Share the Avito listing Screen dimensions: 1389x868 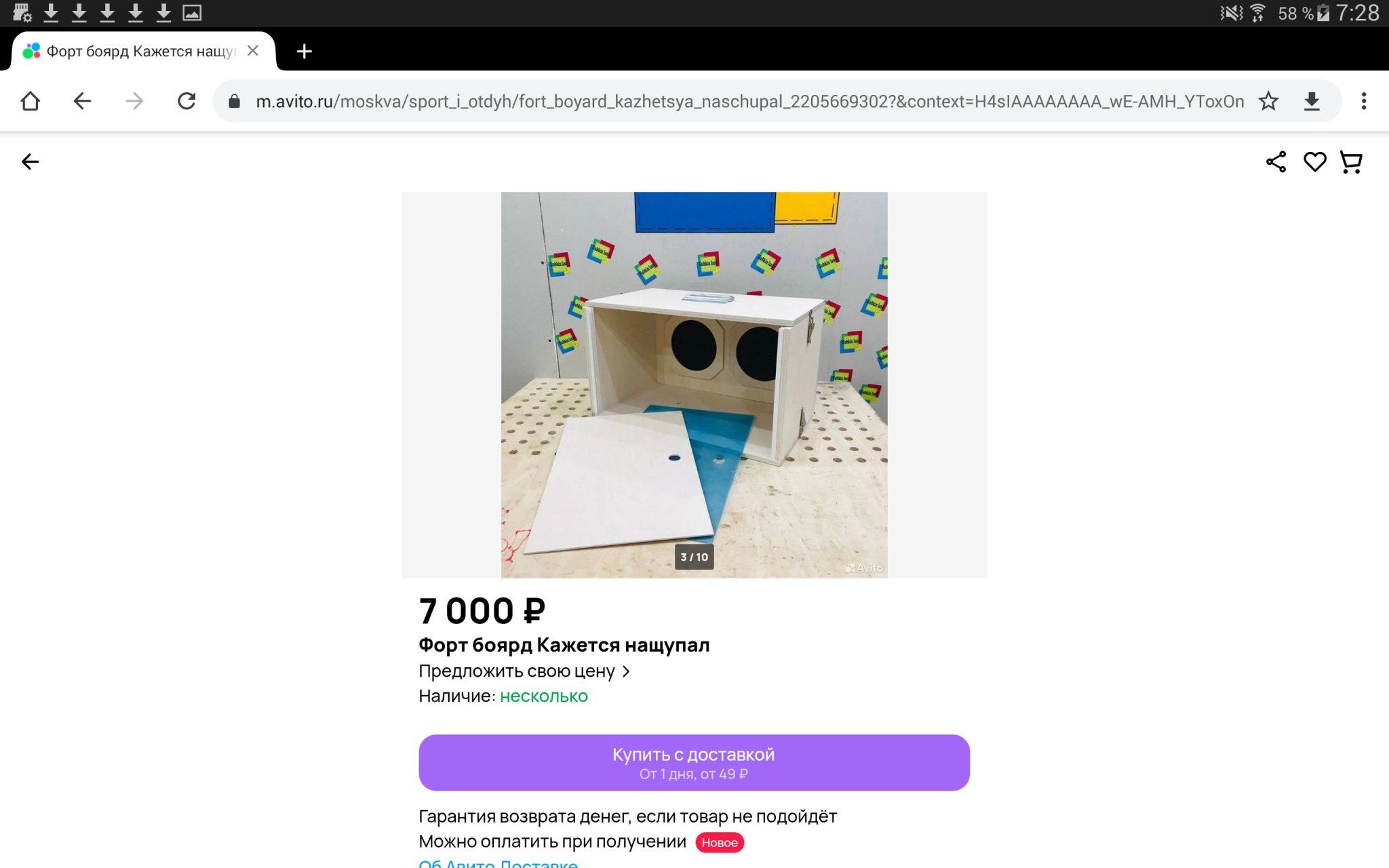(1276, 162)
